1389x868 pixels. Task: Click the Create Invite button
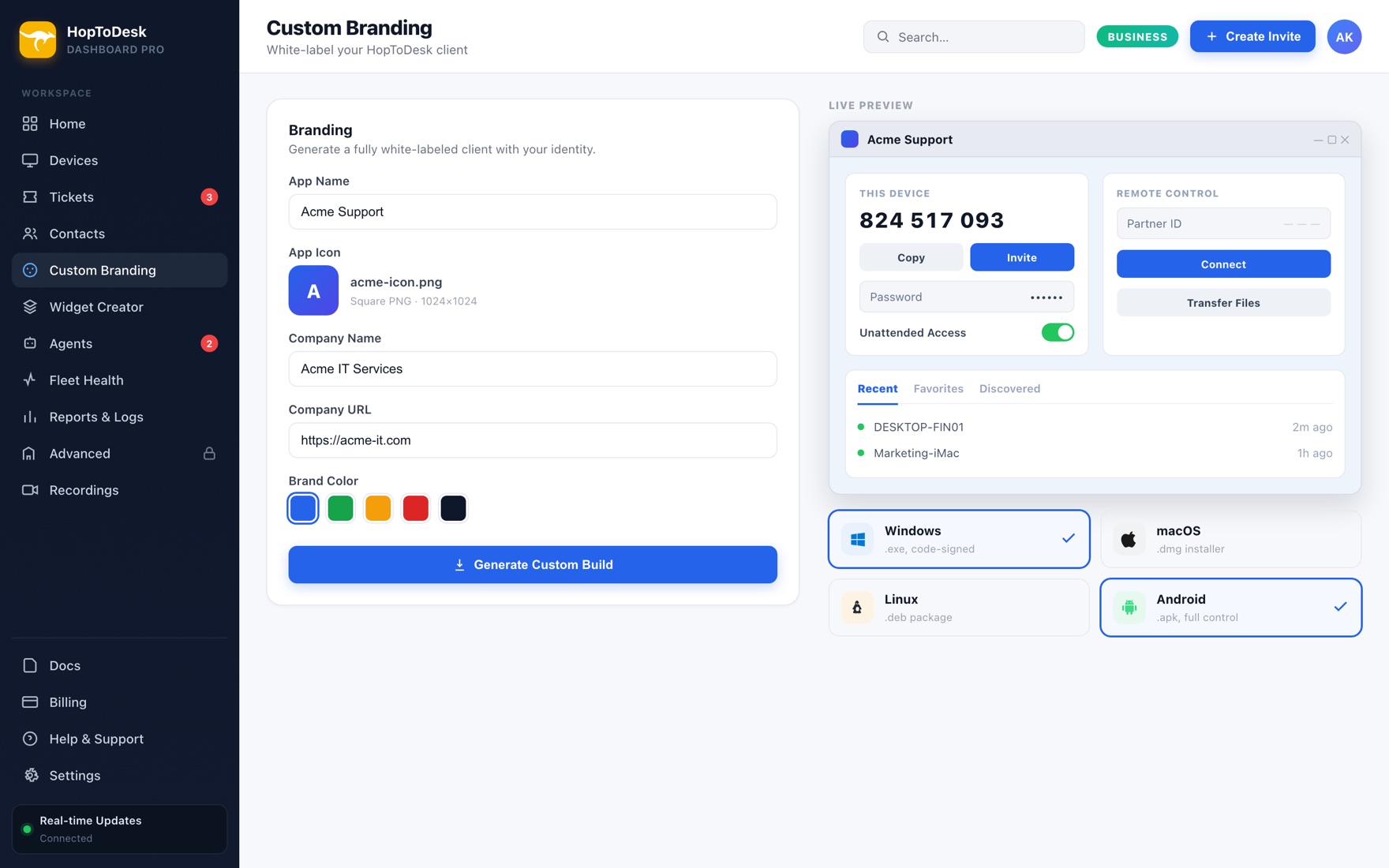(1252, 36)
